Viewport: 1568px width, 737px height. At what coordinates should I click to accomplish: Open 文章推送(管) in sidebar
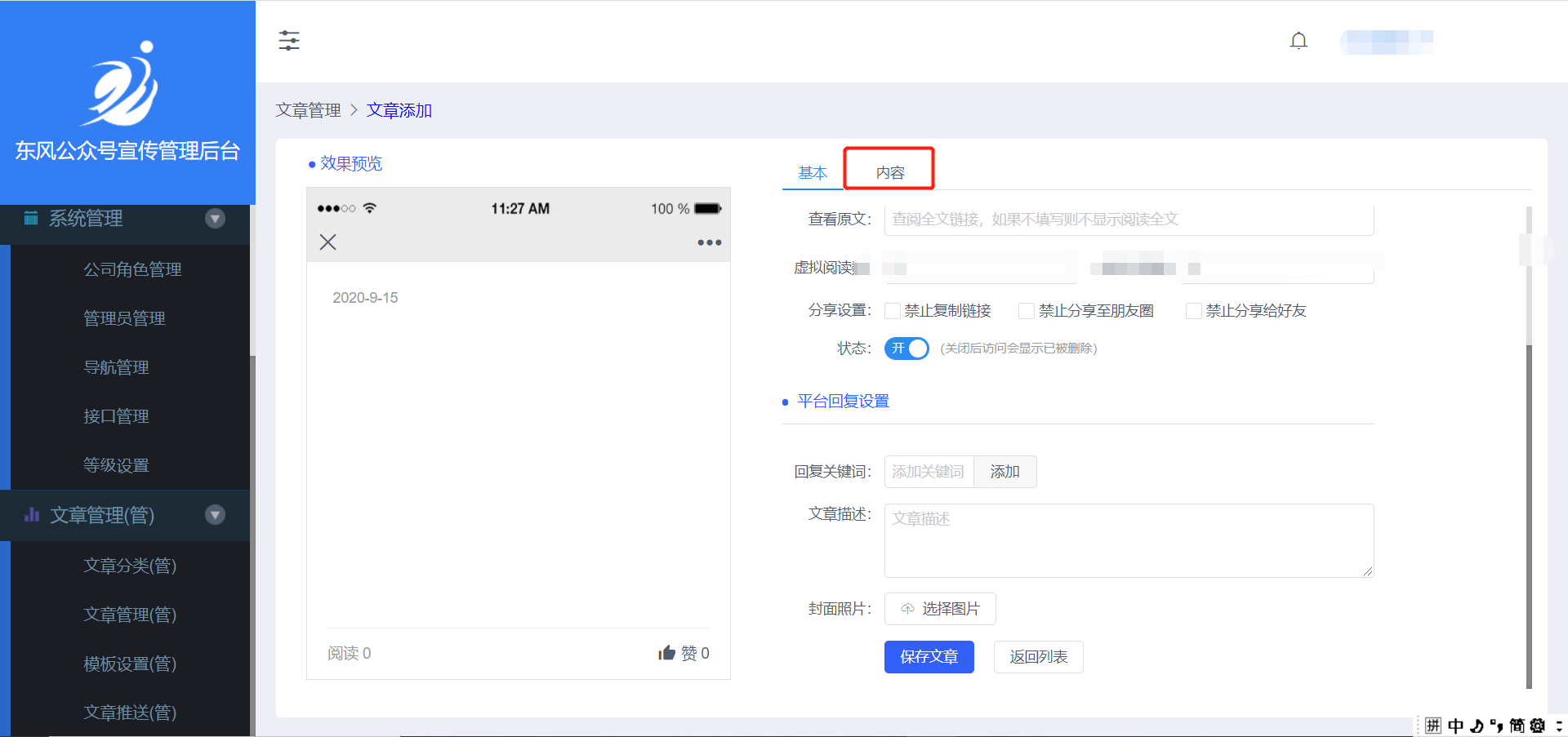[x=131, y=713]
